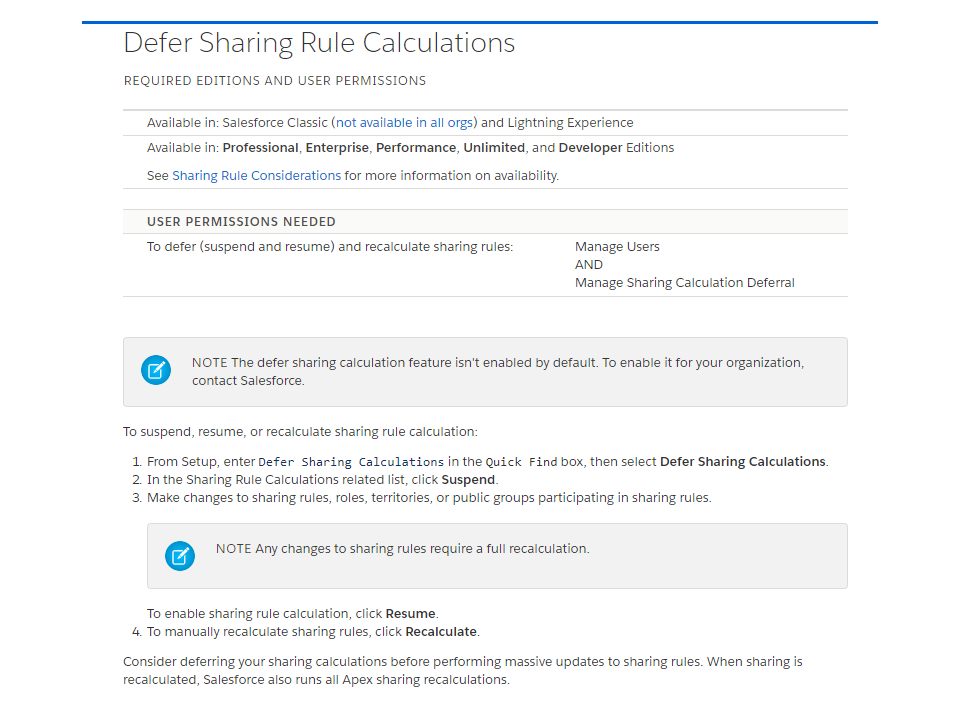Click 'REQUIRED EDITIONS AND USER PERMISSIONS' heading

[275, 81]
